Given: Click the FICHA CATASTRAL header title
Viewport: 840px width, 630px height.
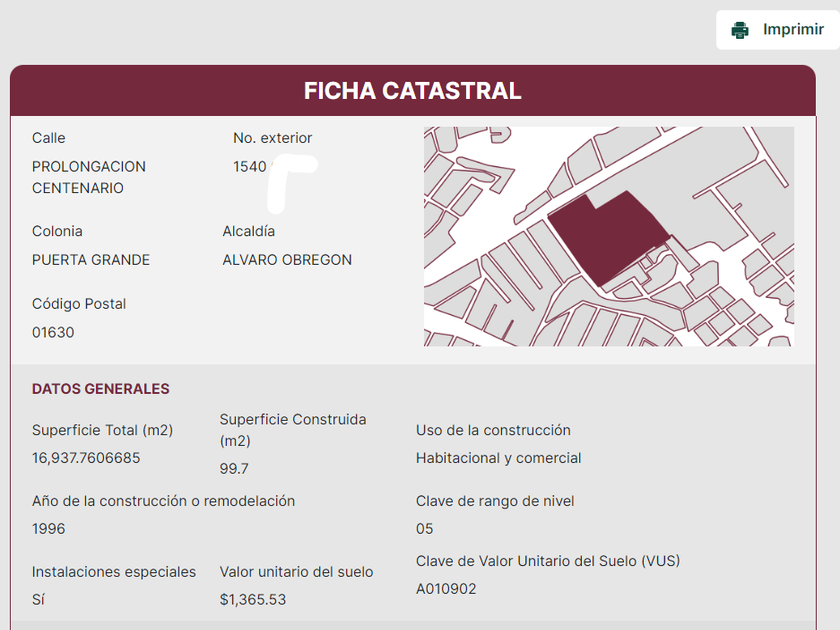Looking at the screenshot, I should (412, 91).
